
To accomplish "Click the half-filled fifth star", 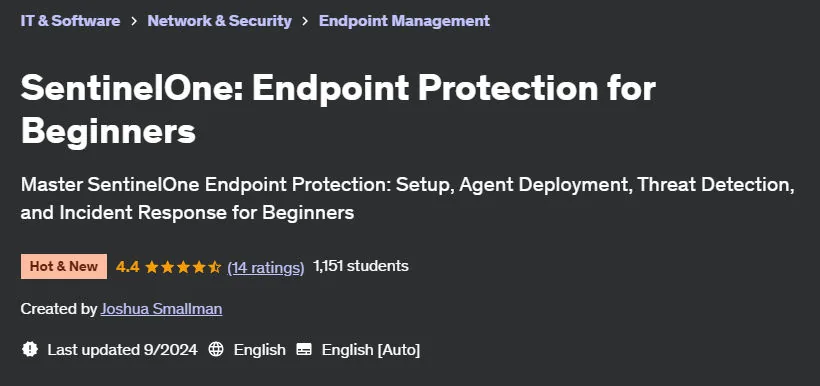I will pos(214,267).
